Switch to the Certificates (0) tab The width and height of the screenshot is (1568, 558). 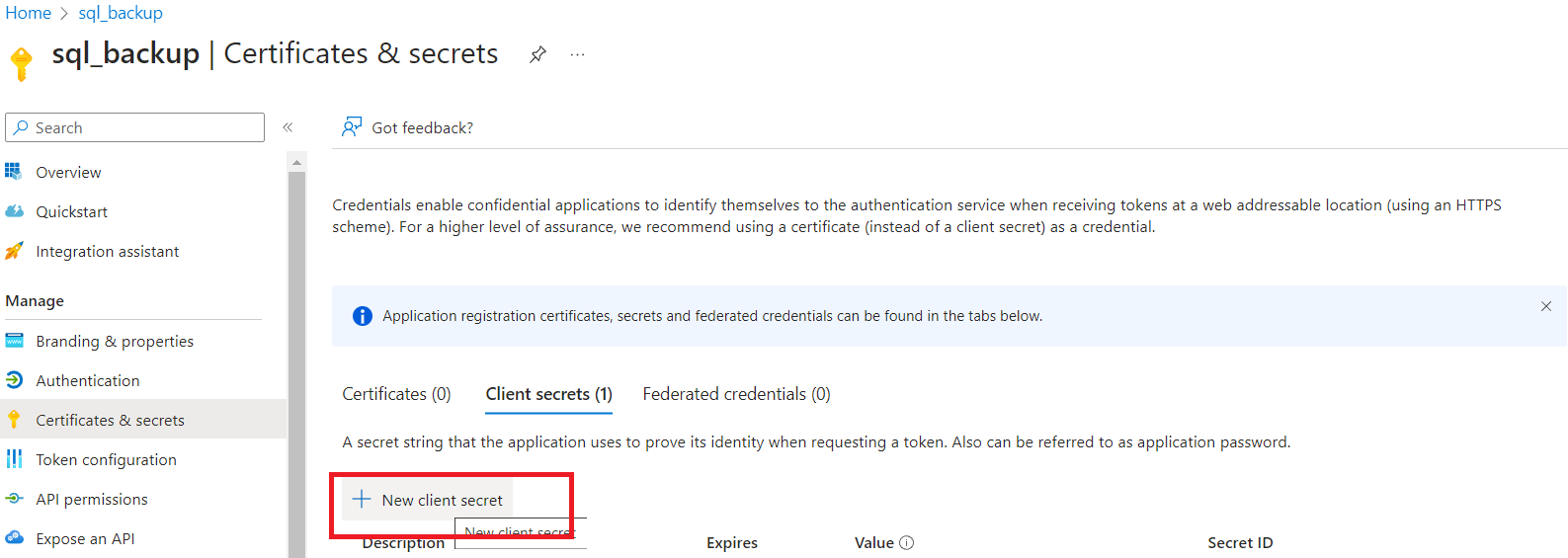pos(396,394)
